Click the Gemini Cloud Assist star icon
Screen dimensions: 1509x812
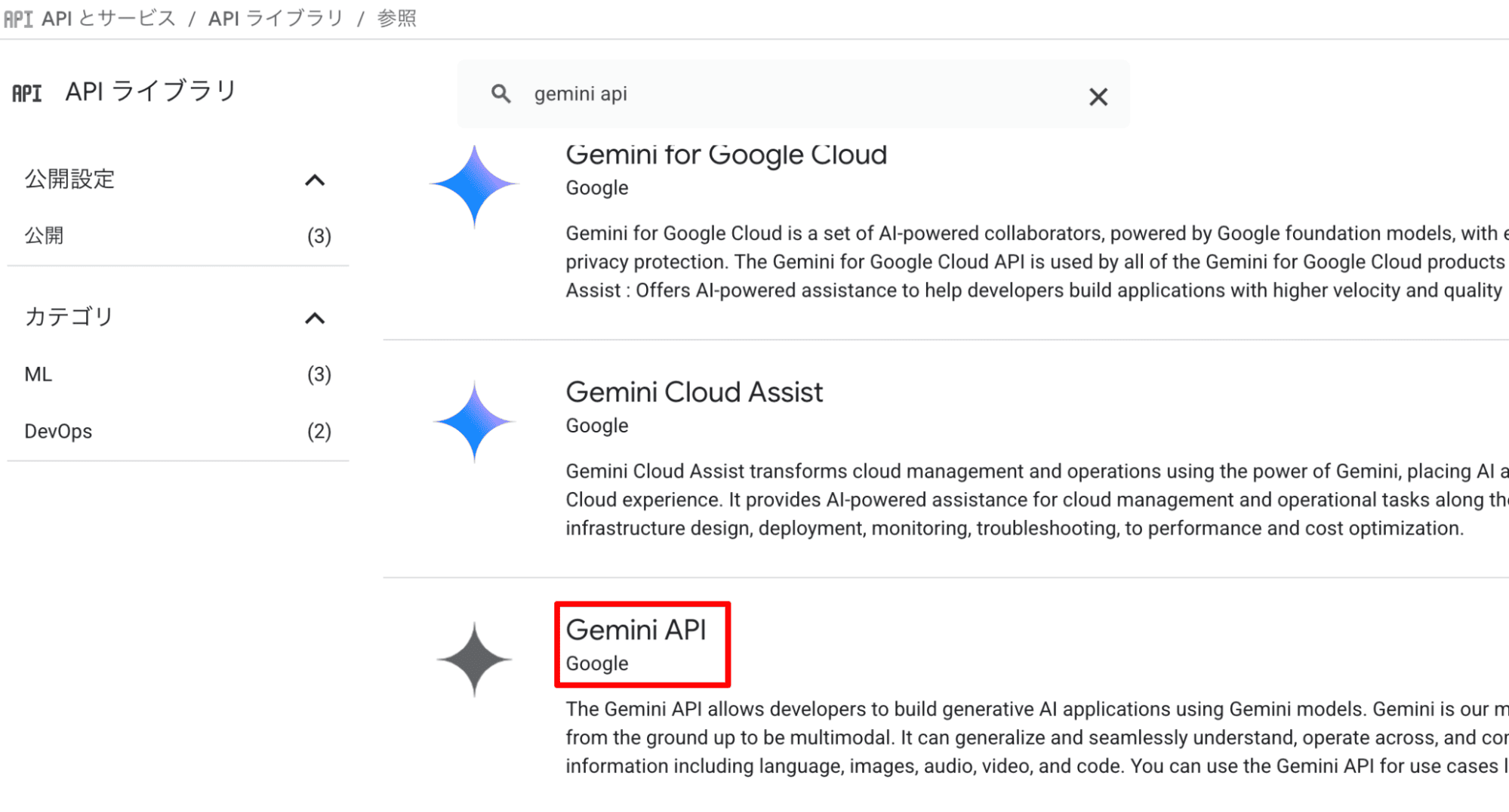pyautogui.click(x=474, y=422)
